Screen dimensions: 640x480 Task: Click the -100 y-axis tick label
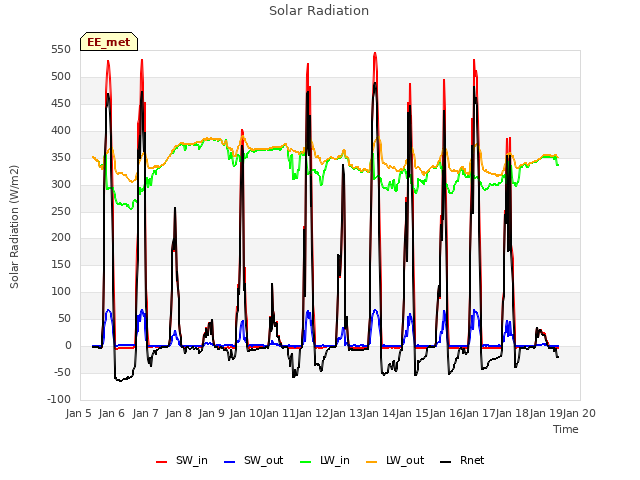point(59,399)
